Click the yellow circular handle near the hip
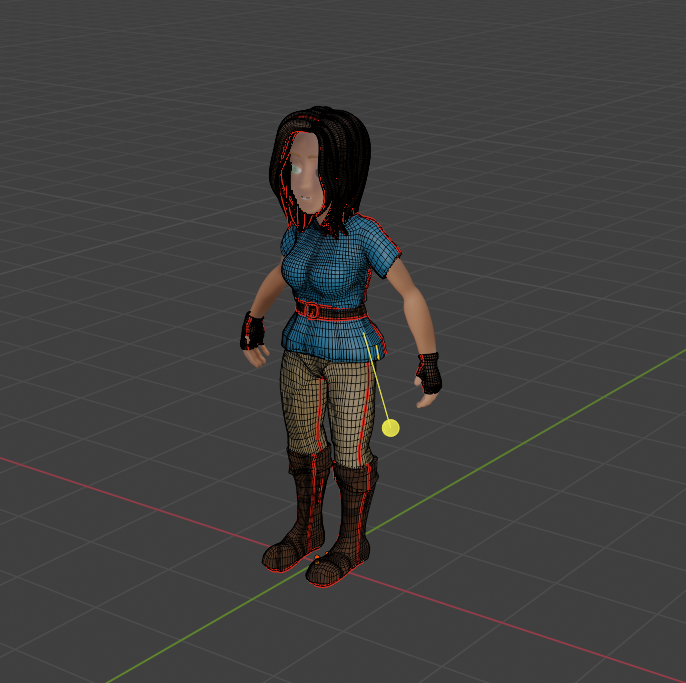 click(390, 428)
